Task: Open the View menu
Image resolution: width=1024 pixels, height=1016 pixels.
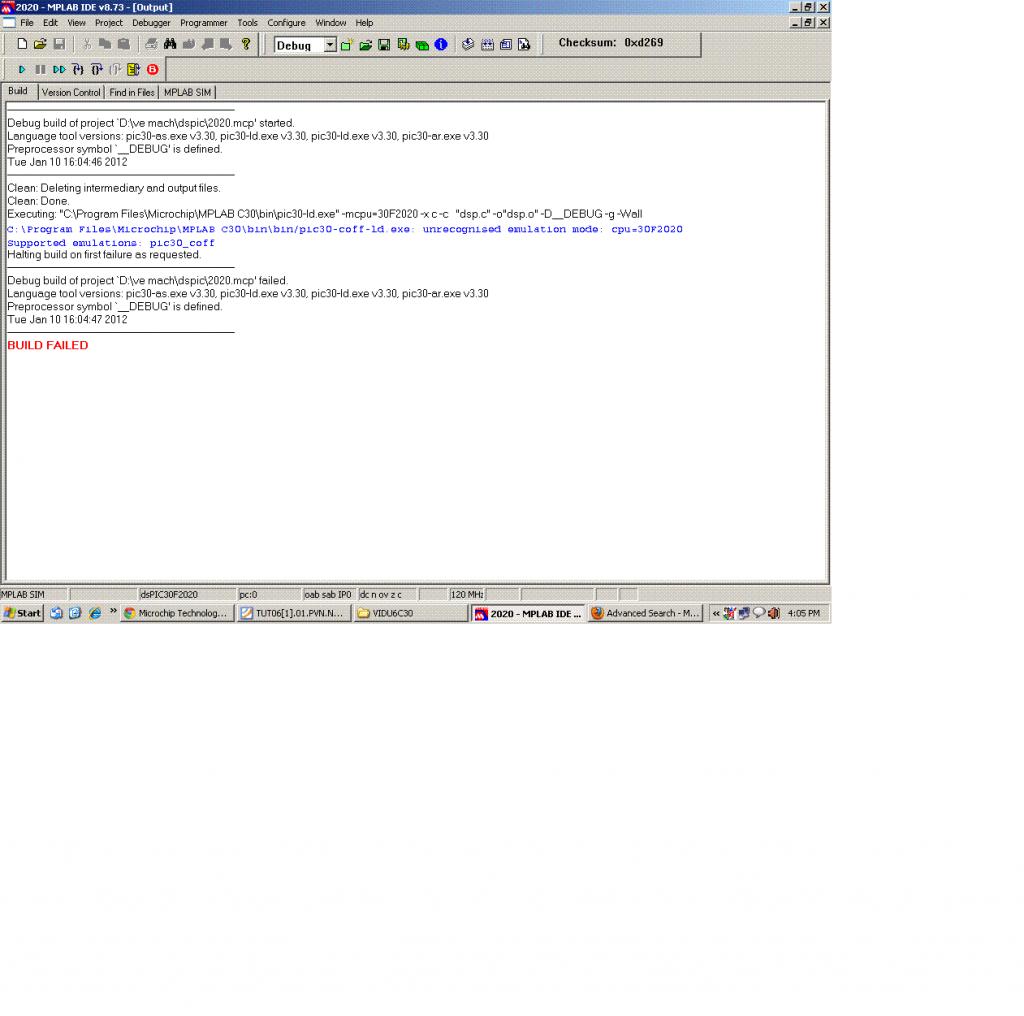Action: [x=76, y=23]
